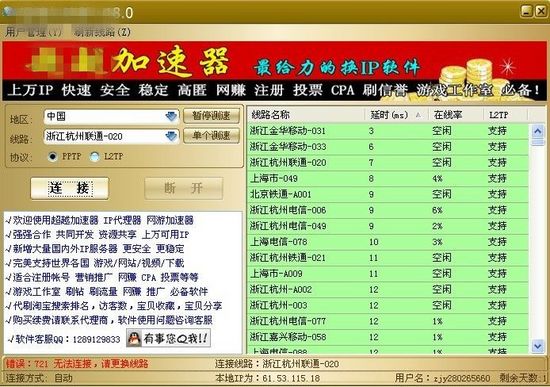Viewport: 550px width, 387px height.
Task: Click the 连接 connect button
Action: coord(70,188)
